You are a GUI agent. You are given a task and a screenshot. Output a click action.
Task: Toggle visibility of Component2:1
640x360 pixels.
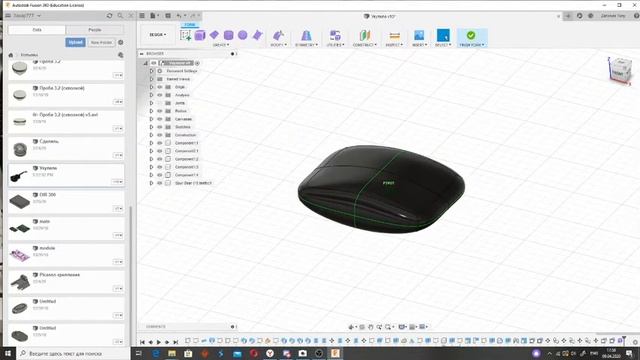pyautogui.click(x=160, y=151)
